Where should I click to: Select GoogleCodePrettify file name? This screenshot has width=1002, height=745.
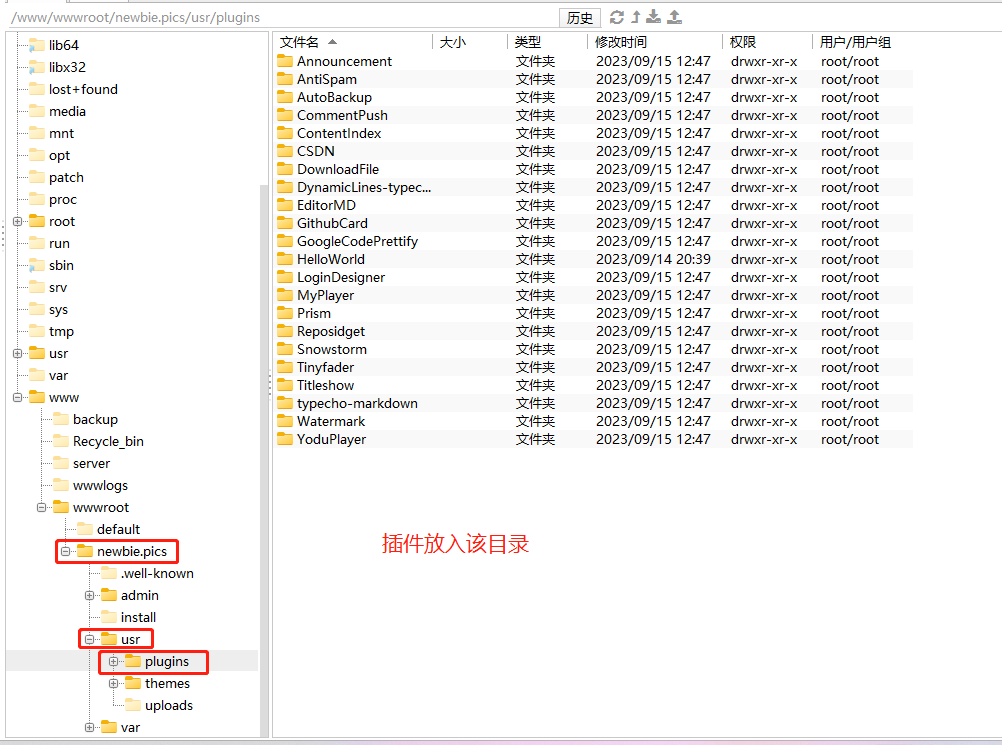point(357,241)
